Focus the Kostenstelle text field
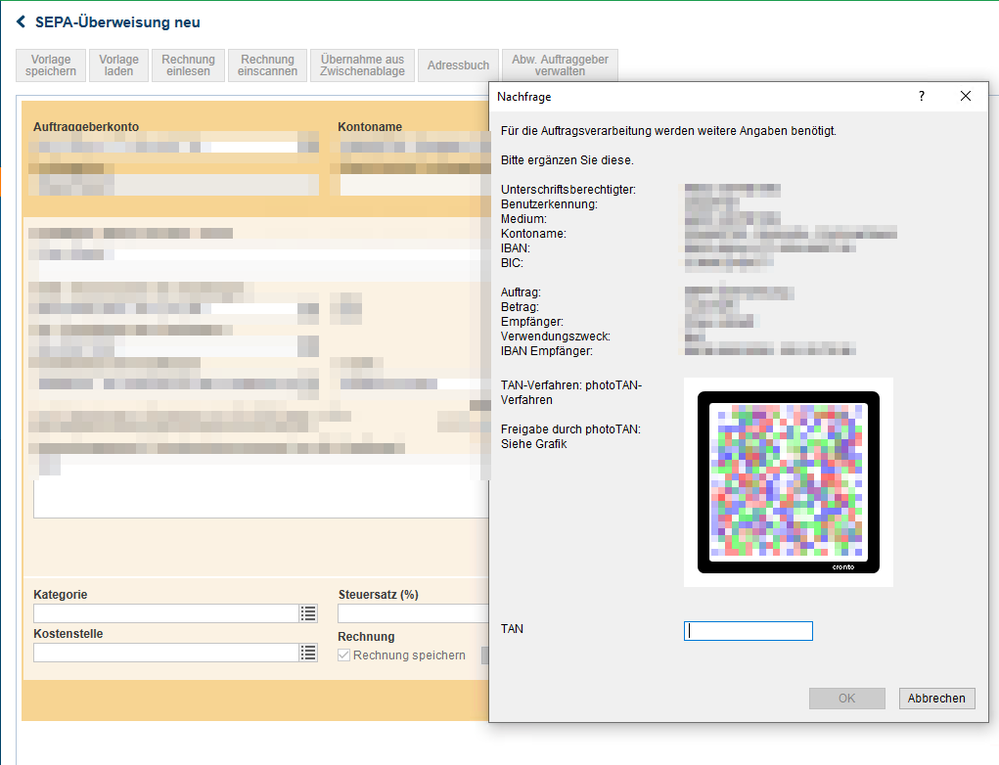Screen dimensions: 999x765 (166, 653)
